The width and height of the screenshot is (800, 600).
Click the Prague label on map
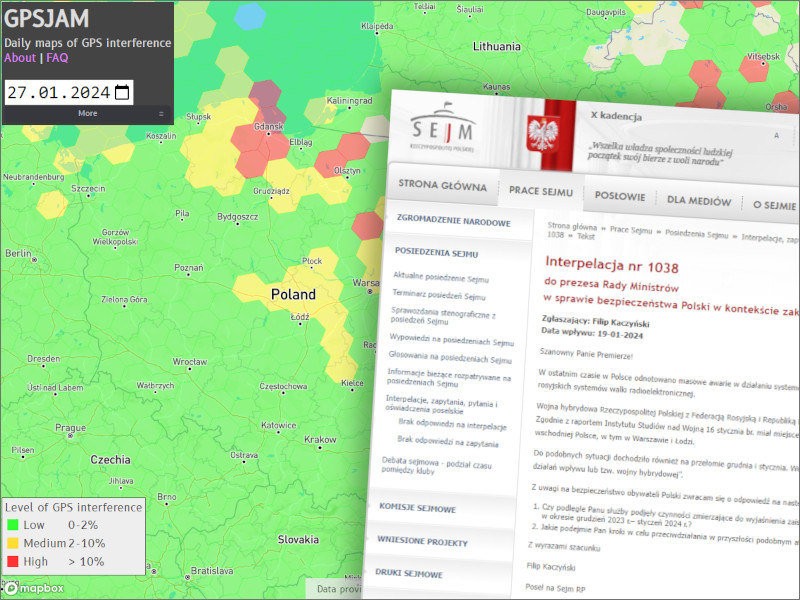(70, 428)
